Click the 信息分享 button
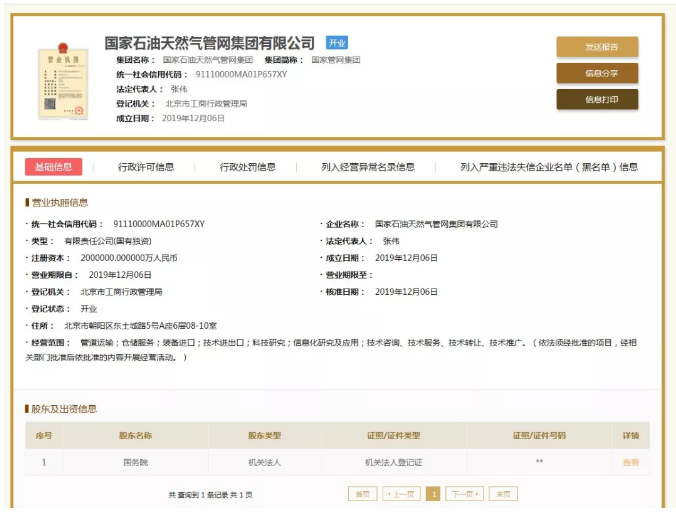 [597, 73]
